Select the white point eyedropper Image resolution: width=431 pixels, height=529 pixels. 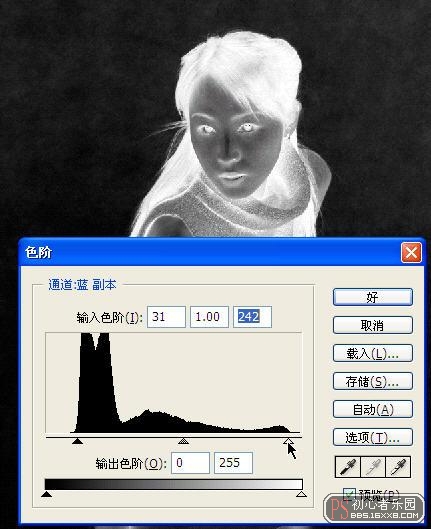tap(398, 467)
